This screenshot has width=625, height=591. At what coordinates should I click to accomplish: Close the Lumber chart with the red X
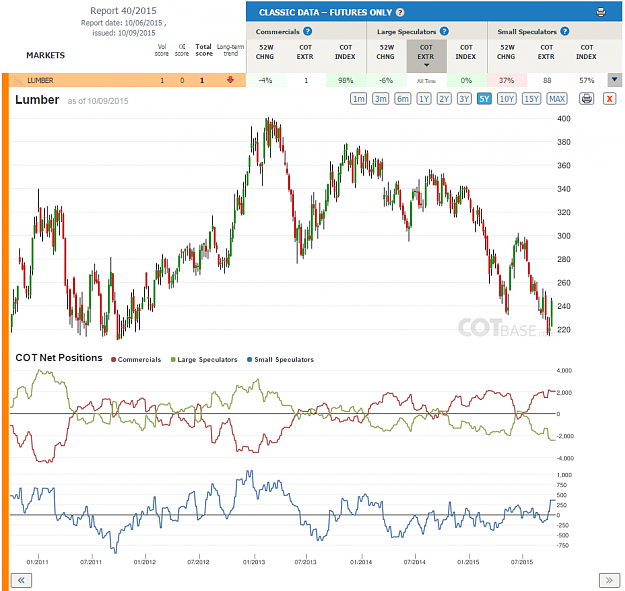click(x=609, y=98)
